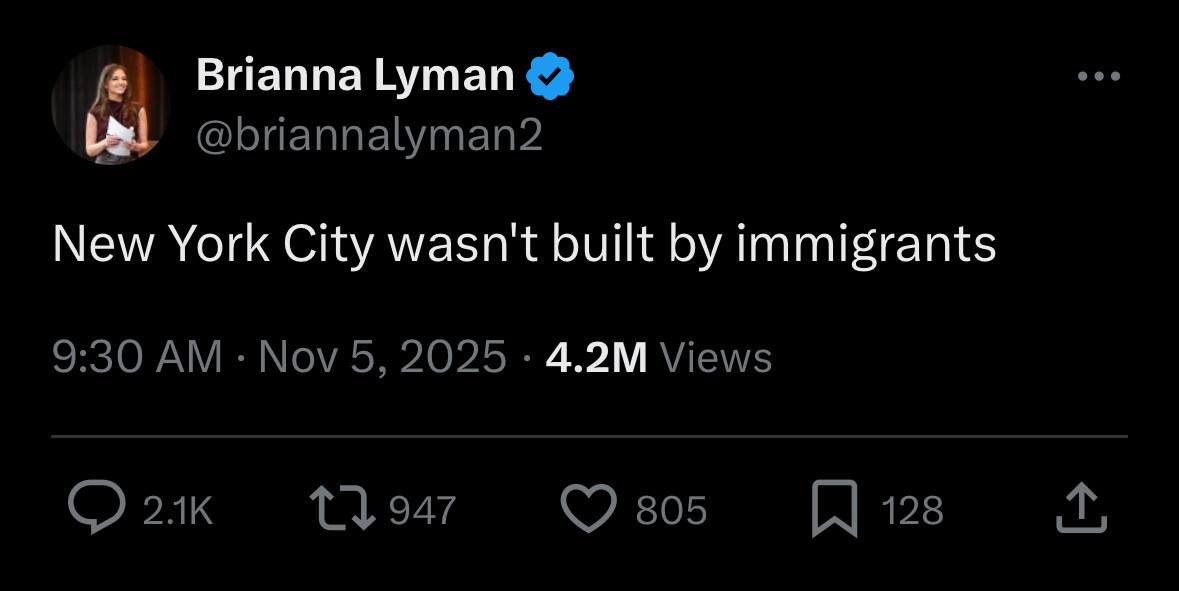The height and width of the screenshot is (591, 1179).
Task: Click the 128 bookmarks count
Action: [912, 511]
